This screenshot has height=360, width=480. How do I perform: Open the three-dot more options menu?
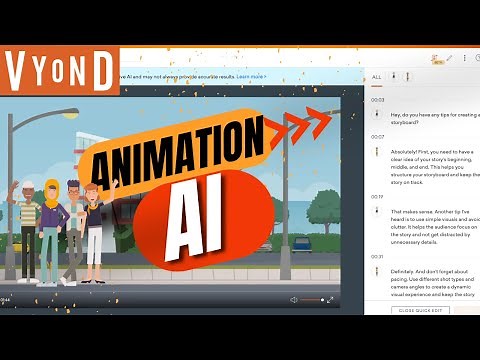pos(464,58)
